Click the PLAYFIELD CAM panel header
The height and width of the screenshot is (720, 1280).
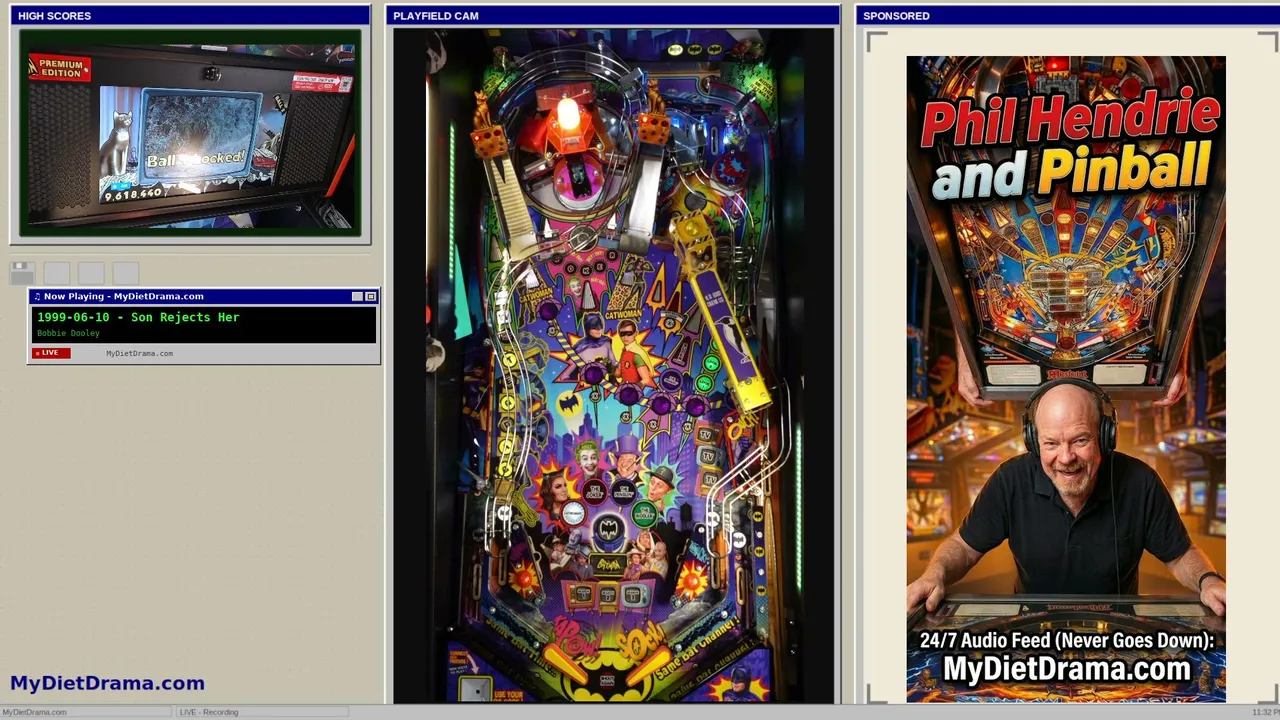click(613, 16)
